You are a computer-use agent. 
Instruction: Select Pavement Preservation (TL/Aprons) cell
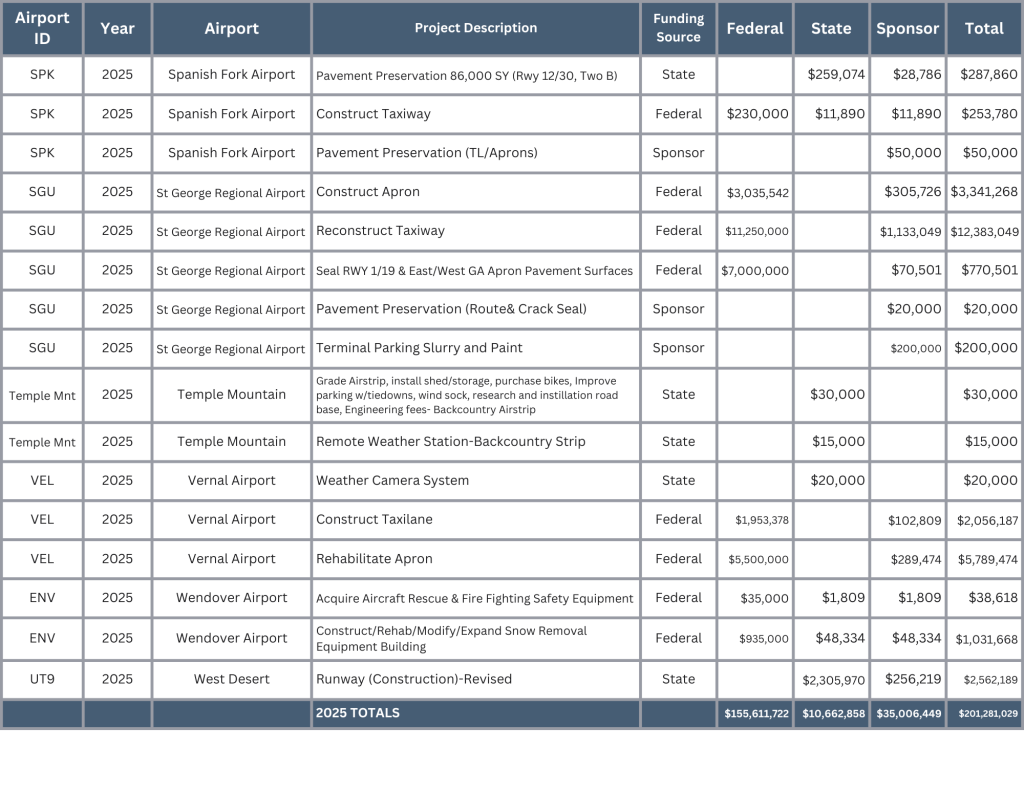coord(475,153)
